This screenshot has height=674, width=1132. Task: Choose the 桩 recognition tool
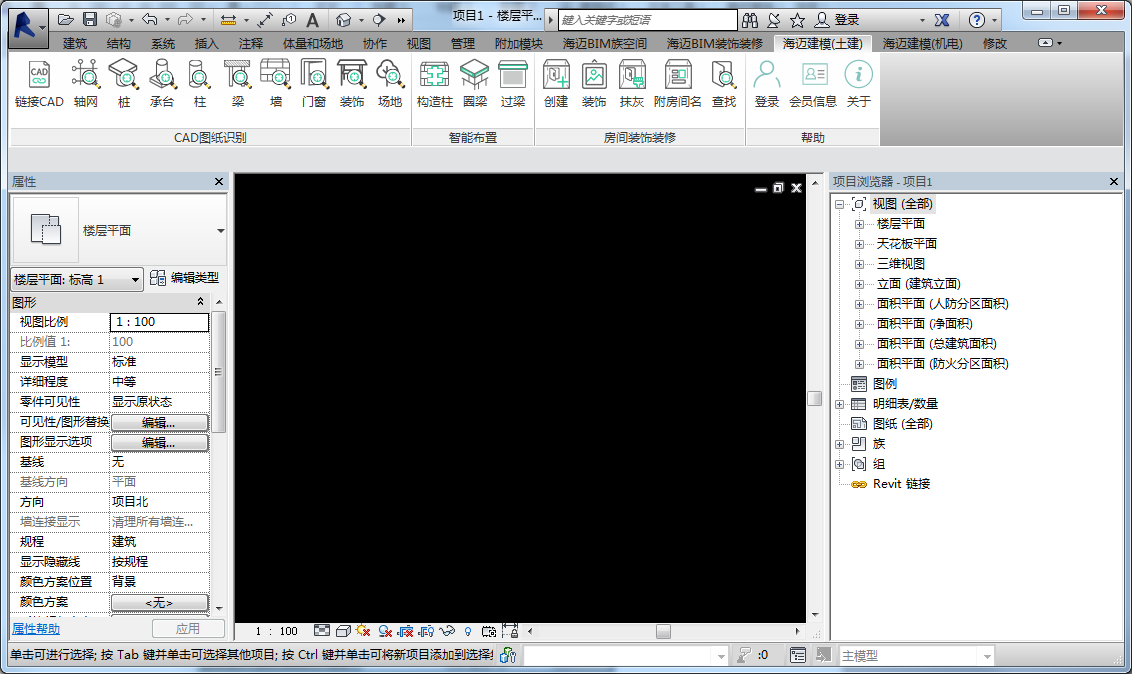pyautogui.click(x=123, y=84)
